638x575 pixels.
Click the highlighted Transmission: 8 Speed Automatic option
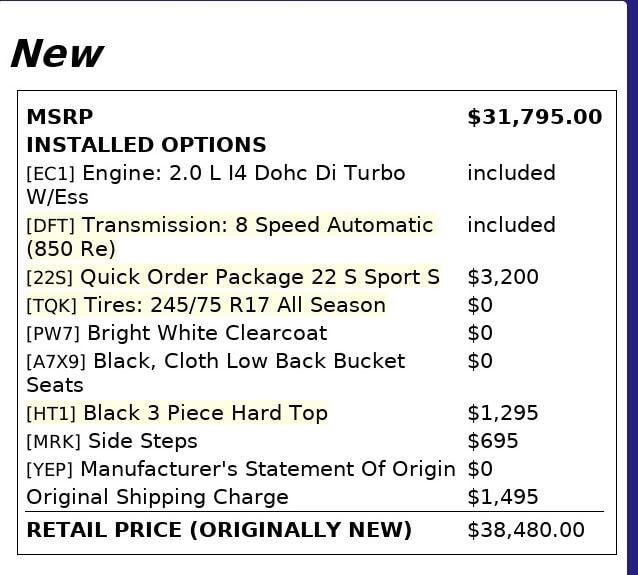point(257,225)
